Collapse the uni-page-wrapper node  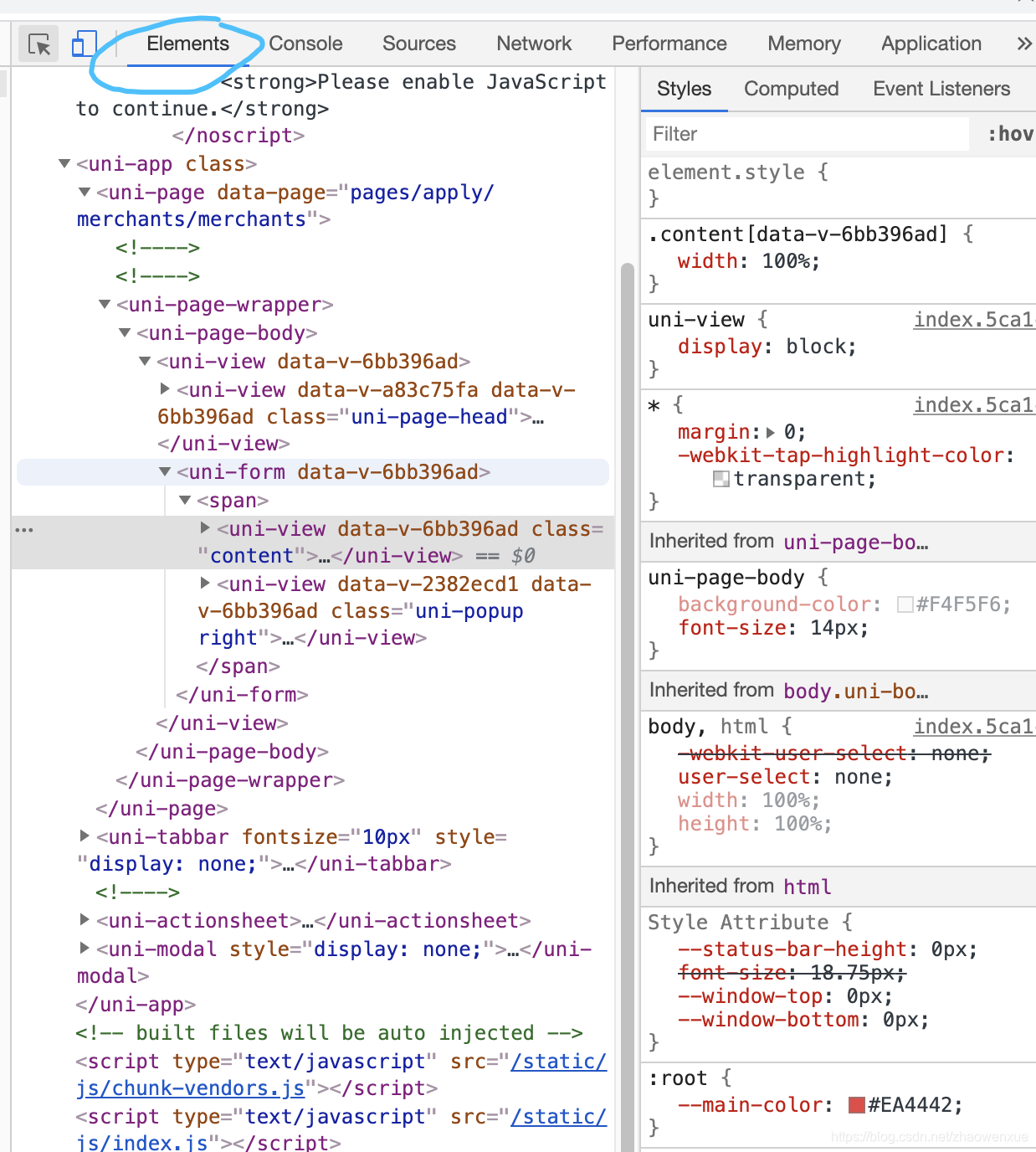(x=105, y=305)
